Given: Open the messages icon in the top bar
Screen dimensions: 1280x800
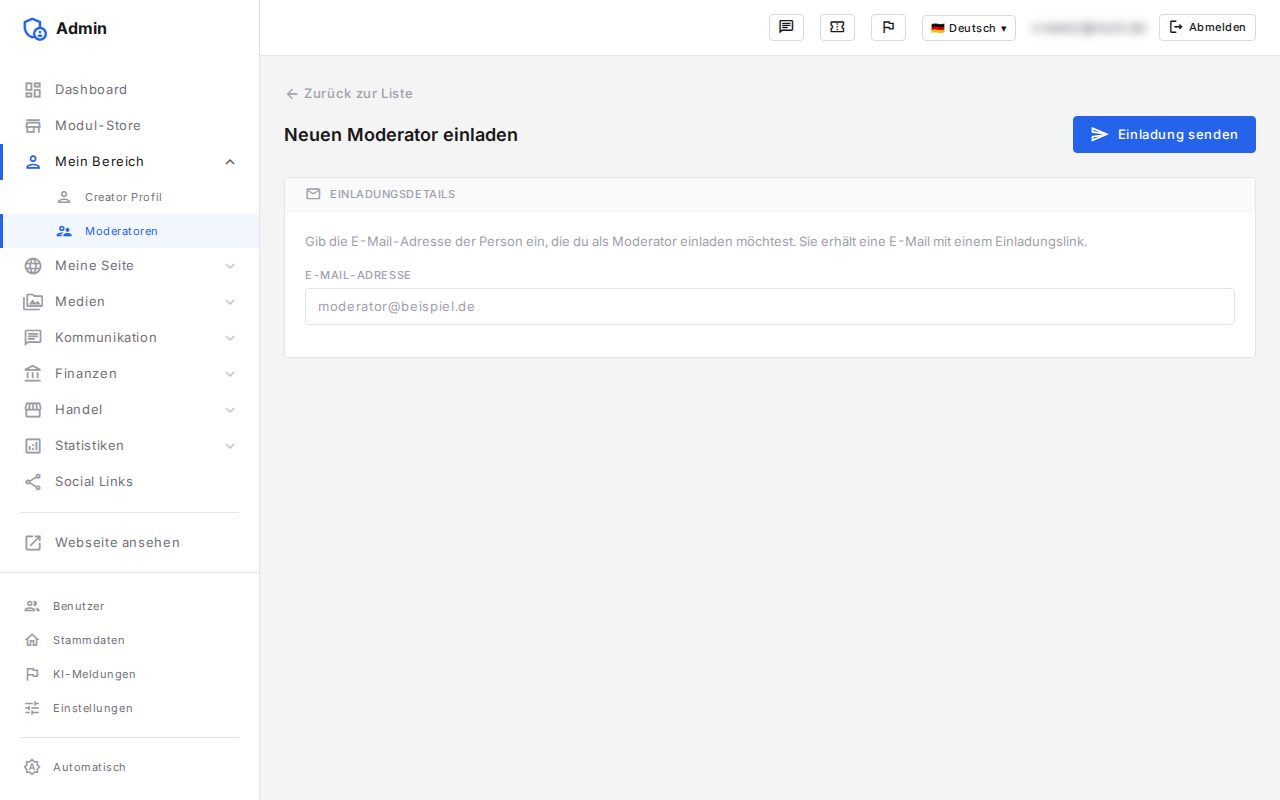Looking at the screenshot, I should click(x=786, y=27).
